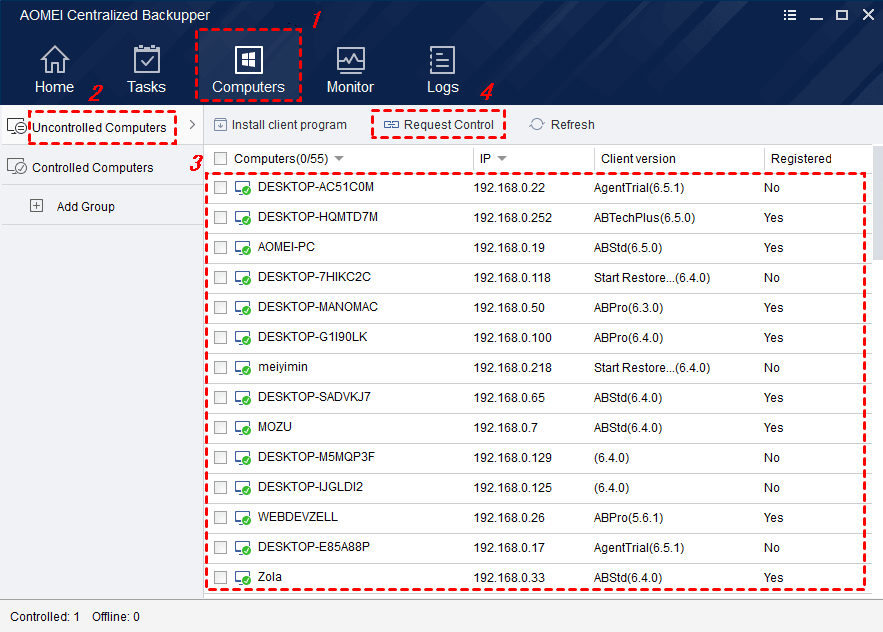The height and width of the screenshot is (632, 883).
Task: Click the Install client program download icon
Action: (220, 124)
